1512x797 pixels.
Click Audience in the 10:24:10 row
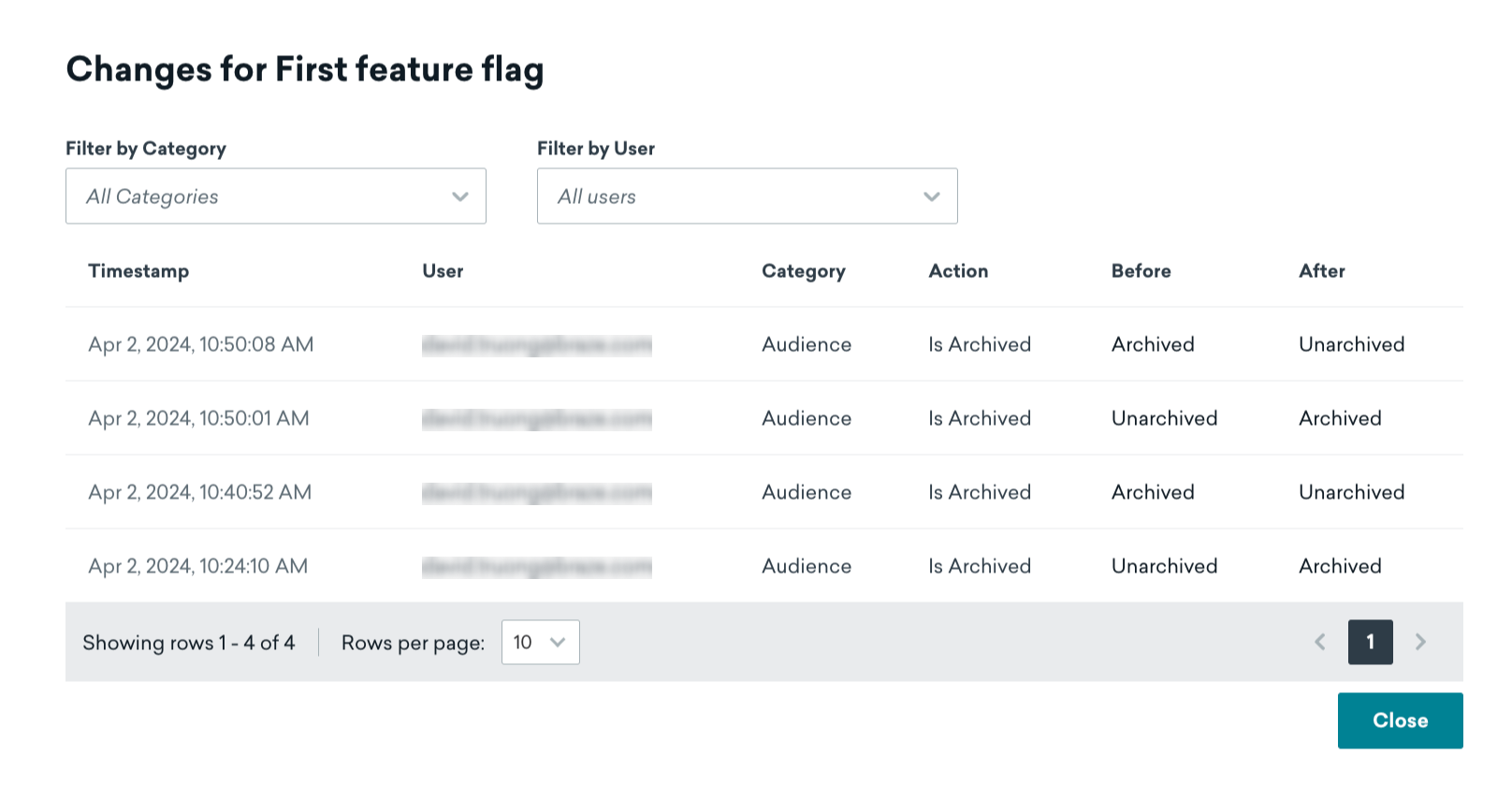click(x=807, y=566)
